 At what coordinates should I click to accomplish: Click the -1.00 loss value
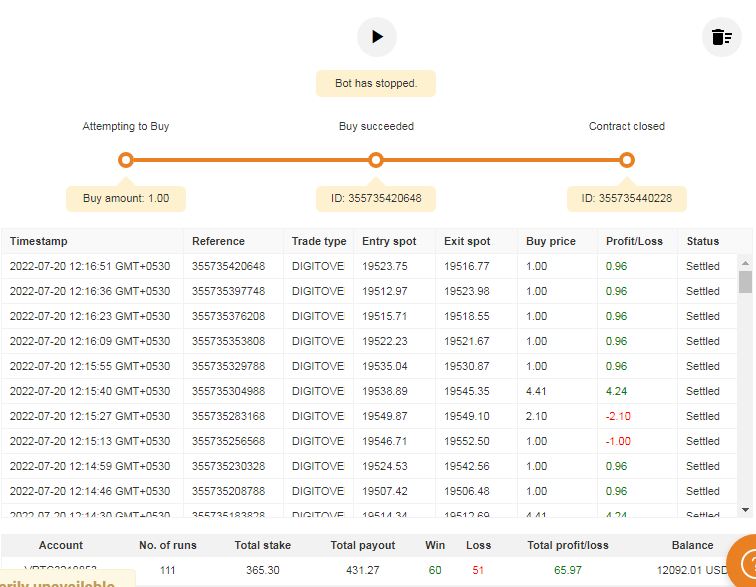[618, 441]
